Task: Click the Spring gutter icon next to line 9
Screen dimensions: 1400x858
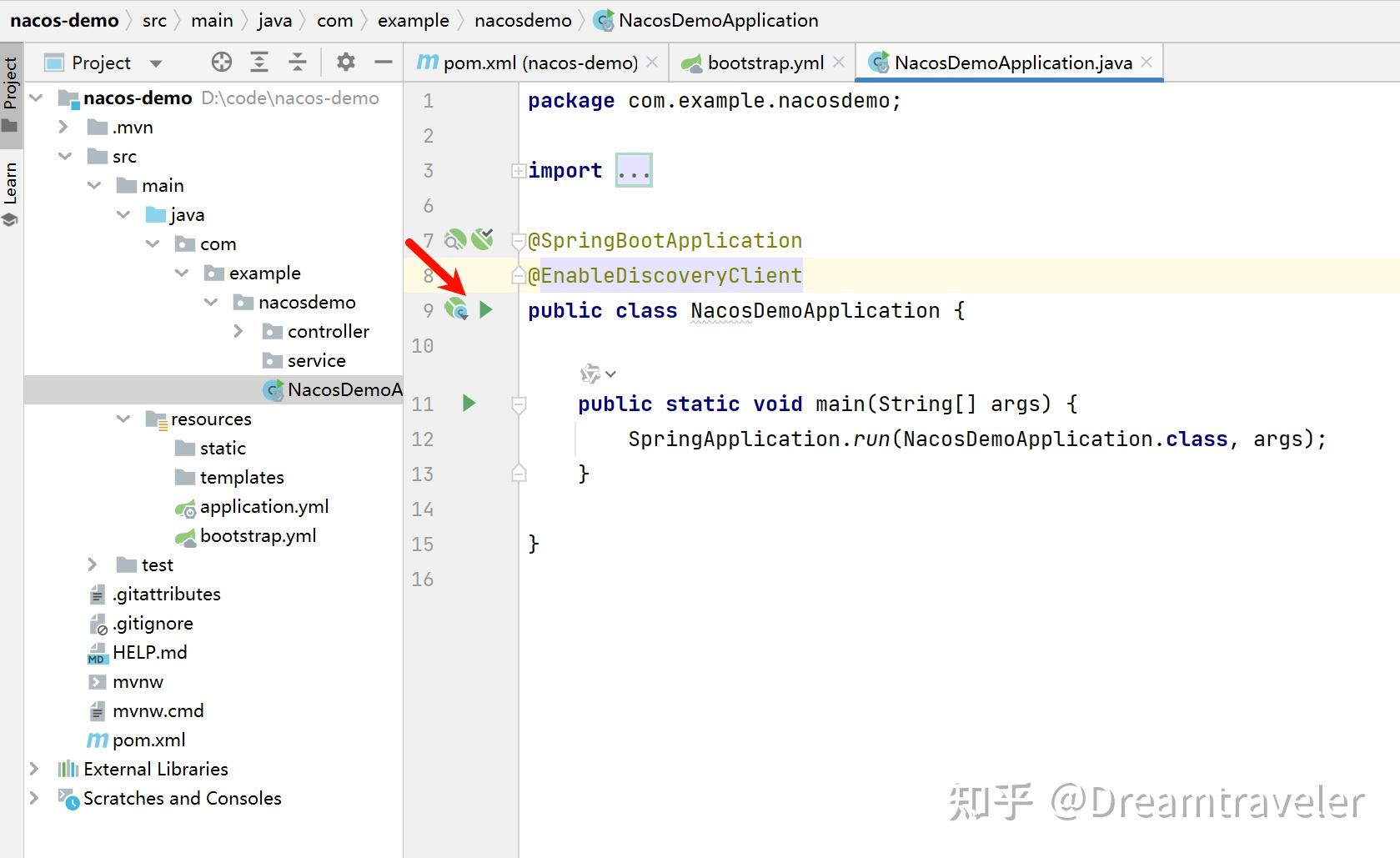Action: [x=456, y=309]
